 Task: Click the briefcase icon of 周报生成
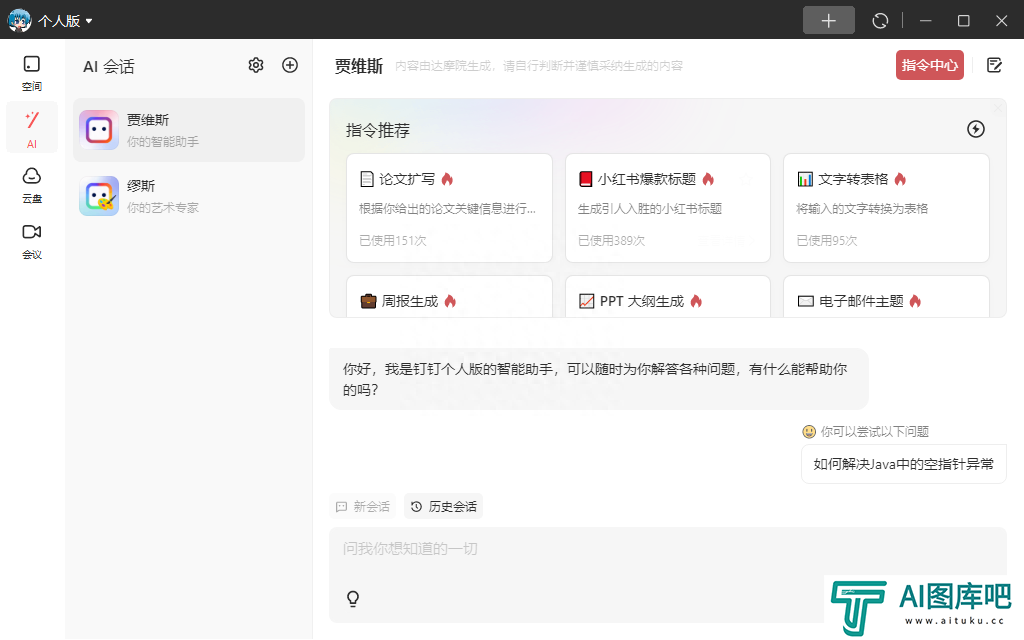tap(368, 301)
